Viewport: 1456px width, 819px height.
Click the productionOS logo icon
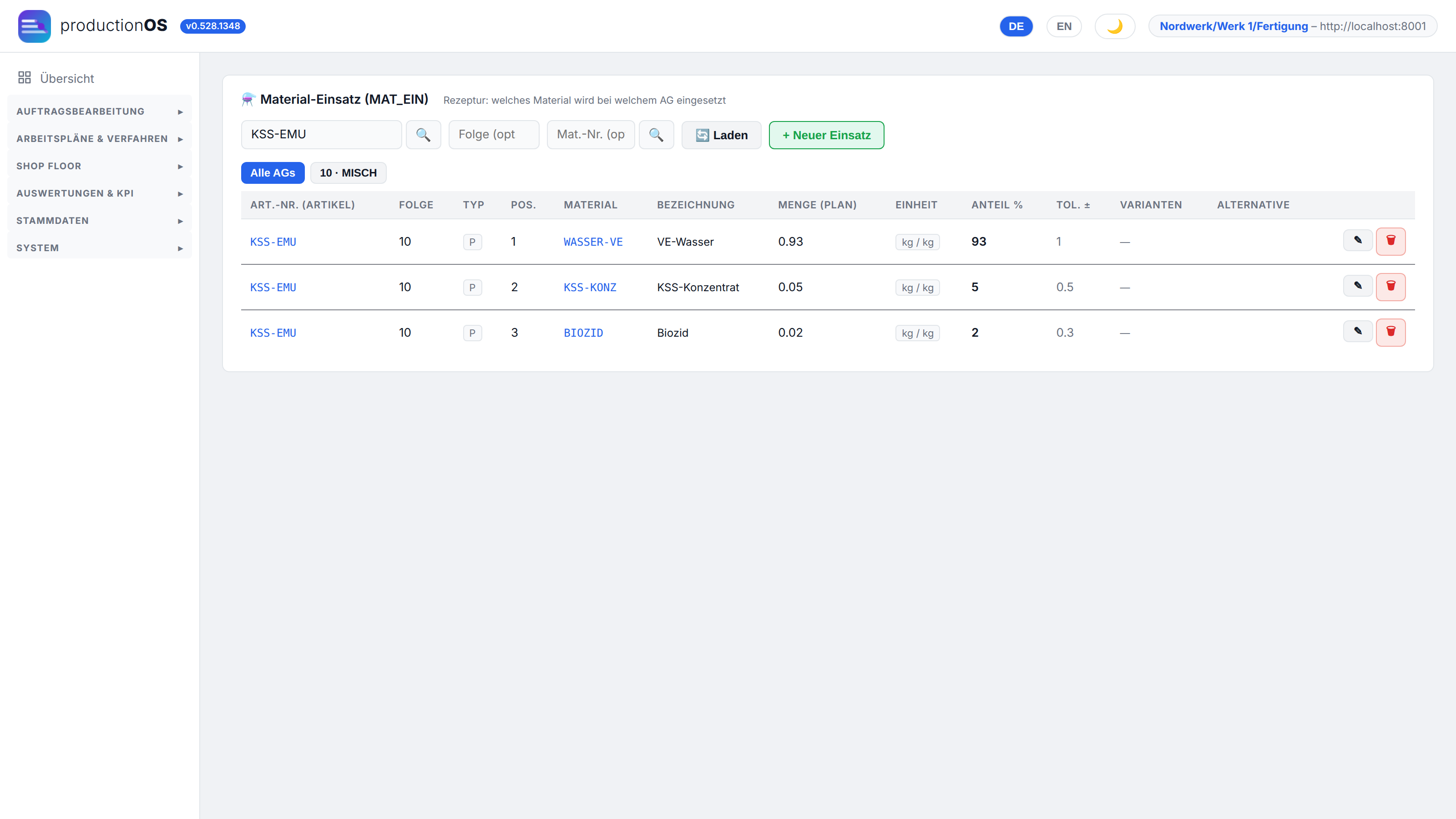[x=34, y=26]
